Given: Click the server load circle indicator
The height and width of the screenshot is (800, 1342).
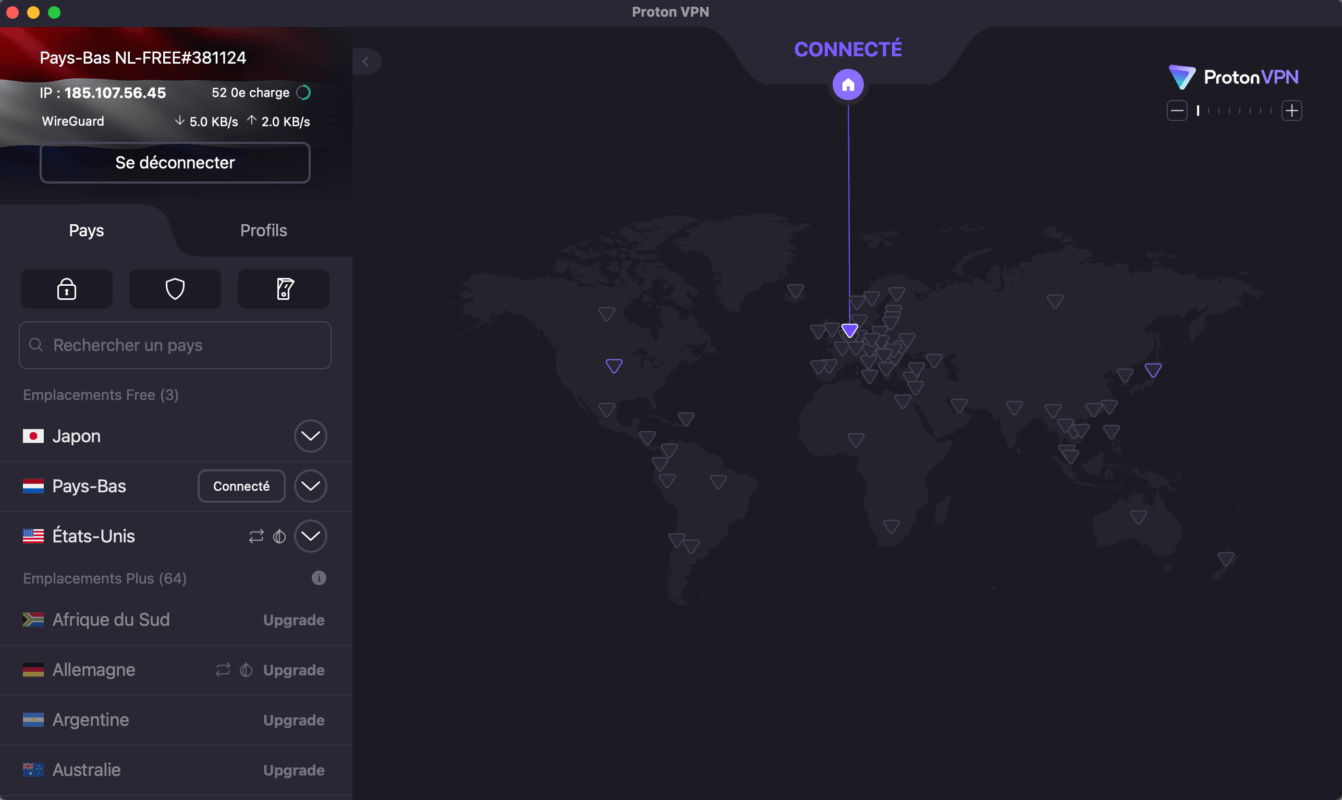Looking at the screenshot, I should click(x=303, y=93).
